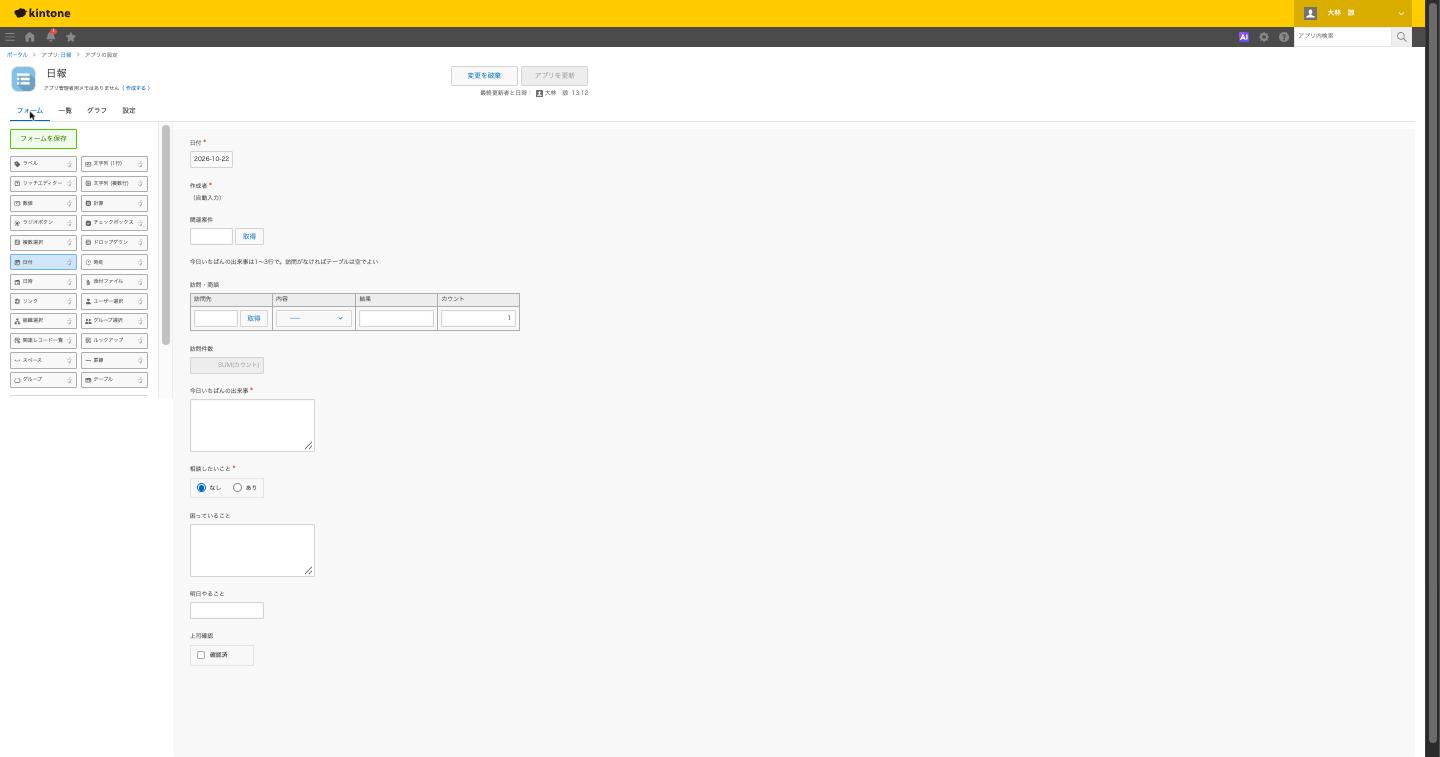Select the ラベル field palette item
Screen dimensions: 1440x757
coord(43,164)
